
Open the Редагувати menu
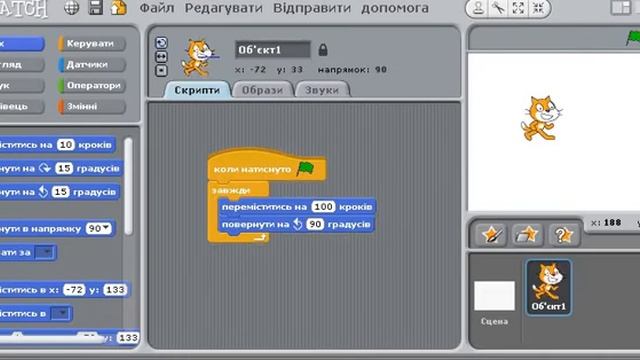224,8
